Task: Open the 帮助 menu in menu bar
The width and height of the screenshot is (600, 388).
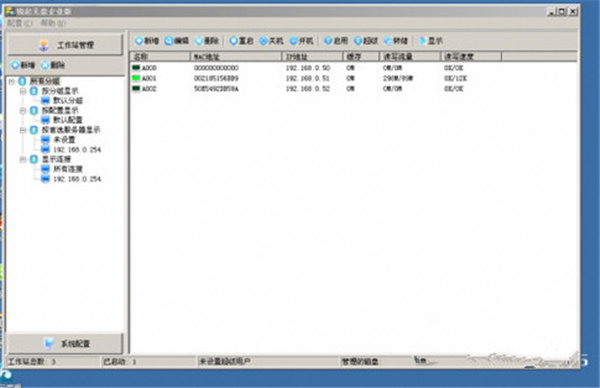Action: point(53,23)
